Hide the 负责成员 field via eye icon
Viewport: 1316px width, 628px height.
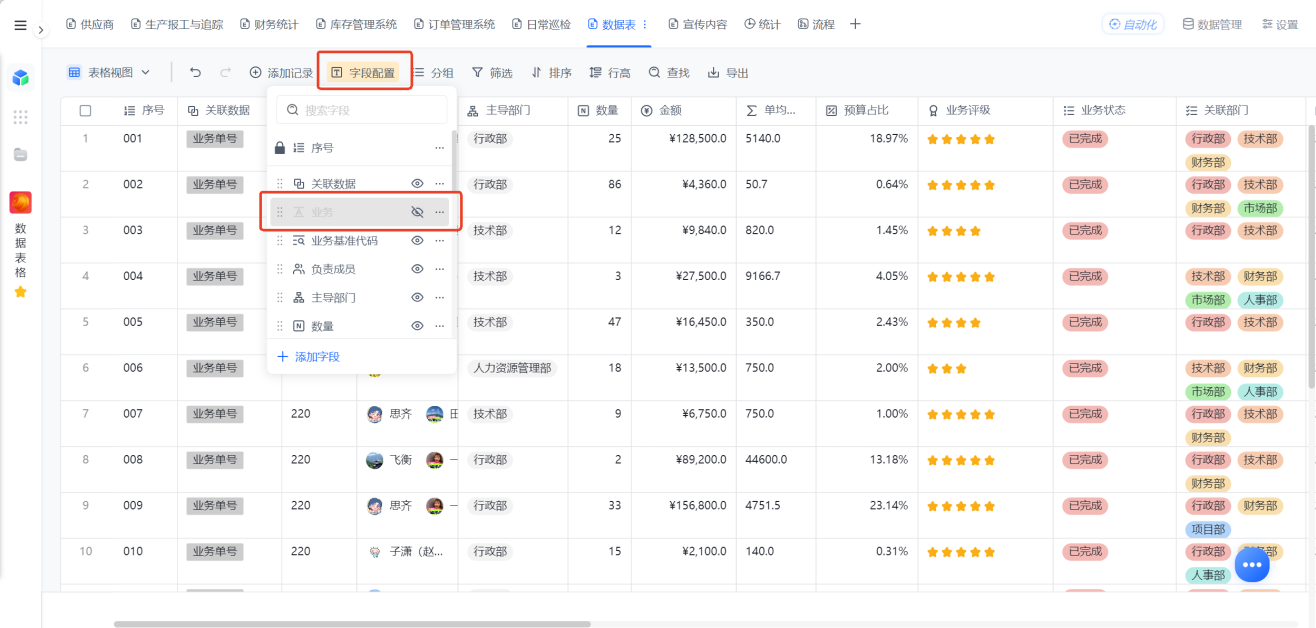point(417,269)
